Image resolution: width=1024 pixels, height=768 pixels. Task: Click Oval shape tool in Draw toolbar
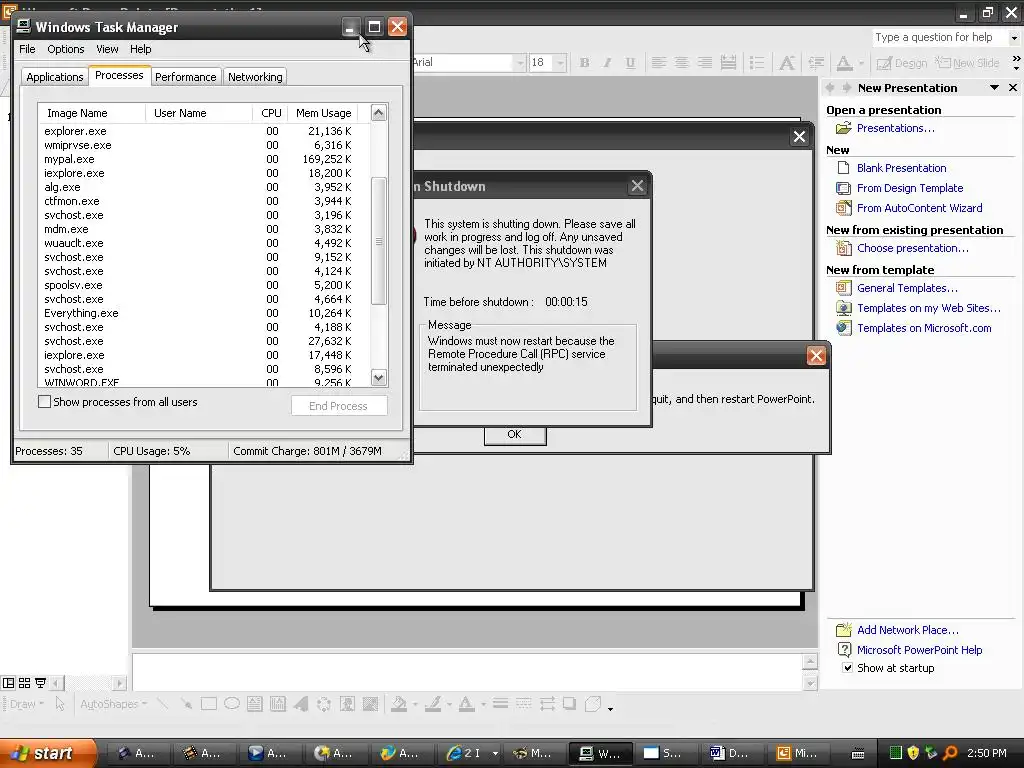tap(232, 703)
